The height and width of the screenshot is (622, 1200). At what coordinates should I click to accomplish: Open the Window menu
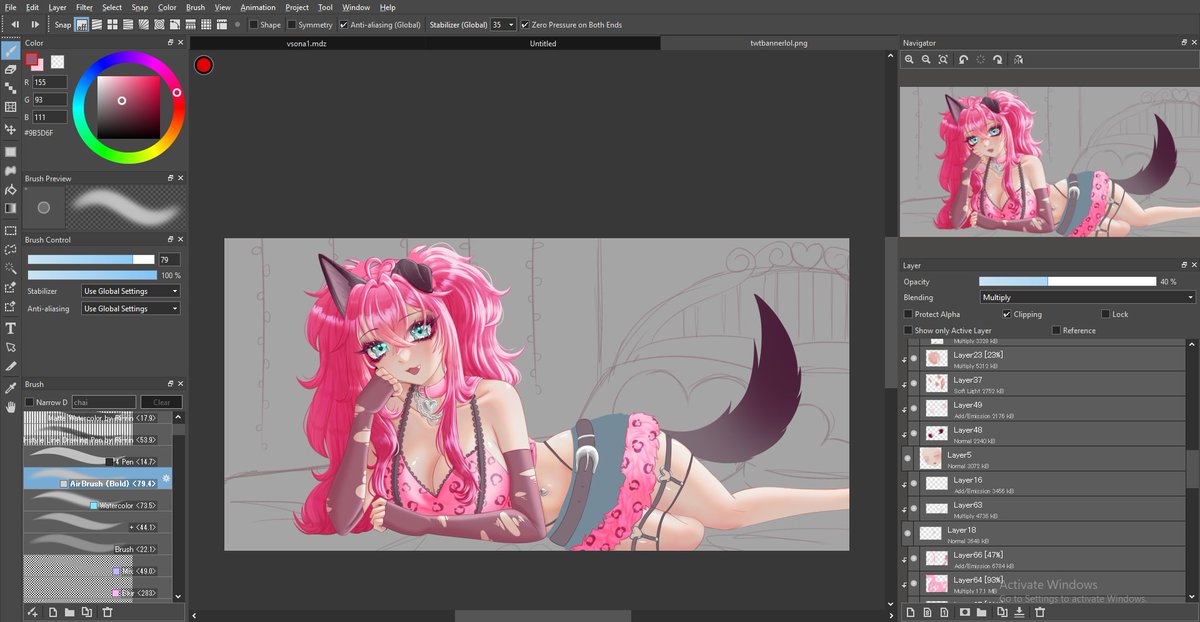pos(356,7)
